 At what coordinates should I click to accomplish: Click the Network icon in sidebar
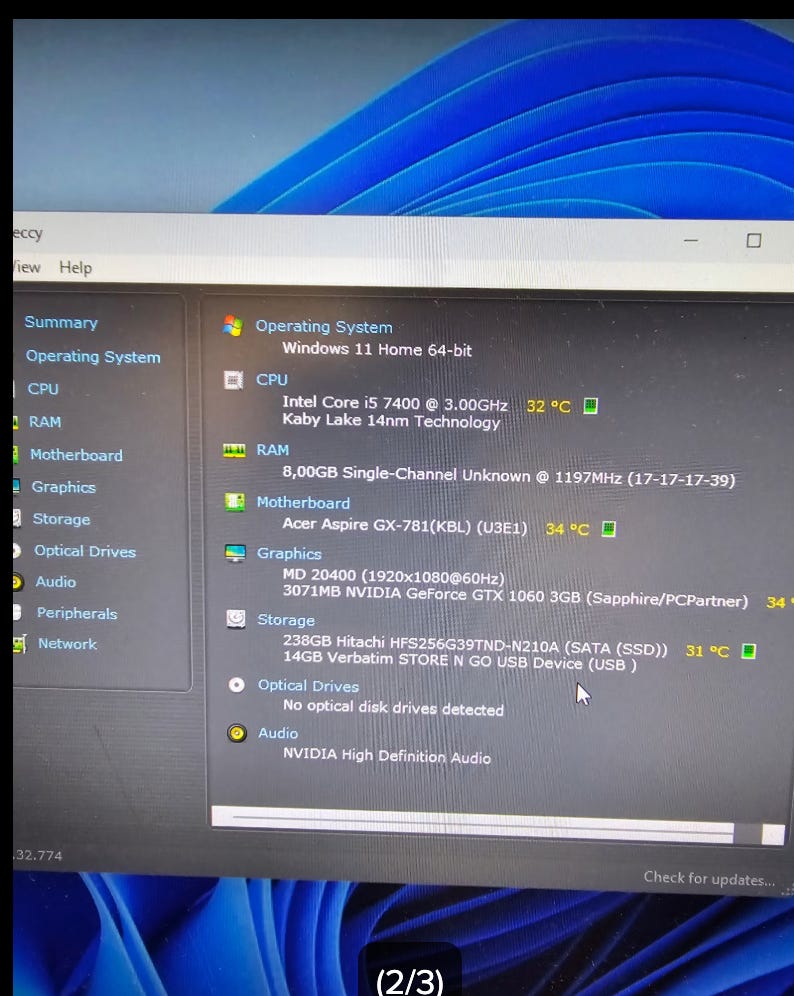point(20,644)
